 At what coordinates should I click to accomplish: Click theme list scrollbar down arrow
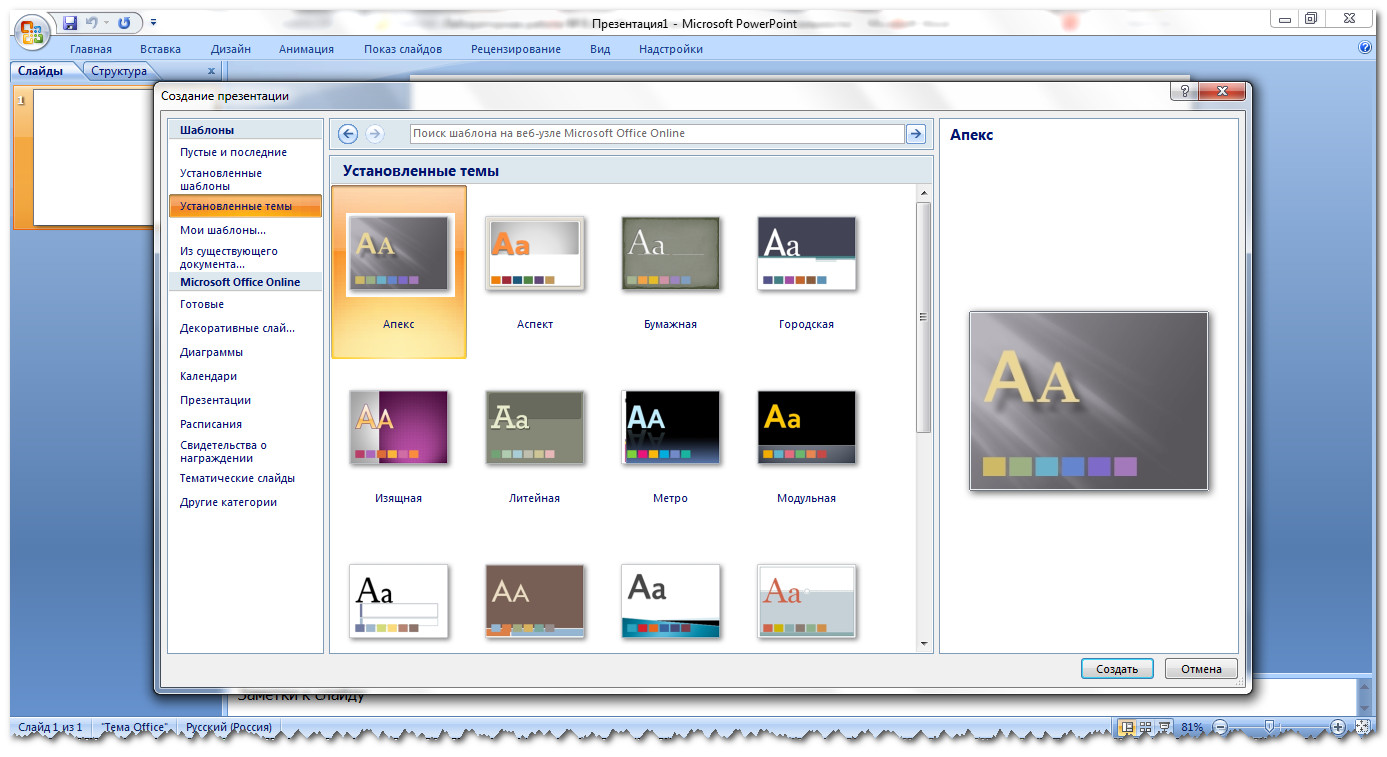click(923, 645)
